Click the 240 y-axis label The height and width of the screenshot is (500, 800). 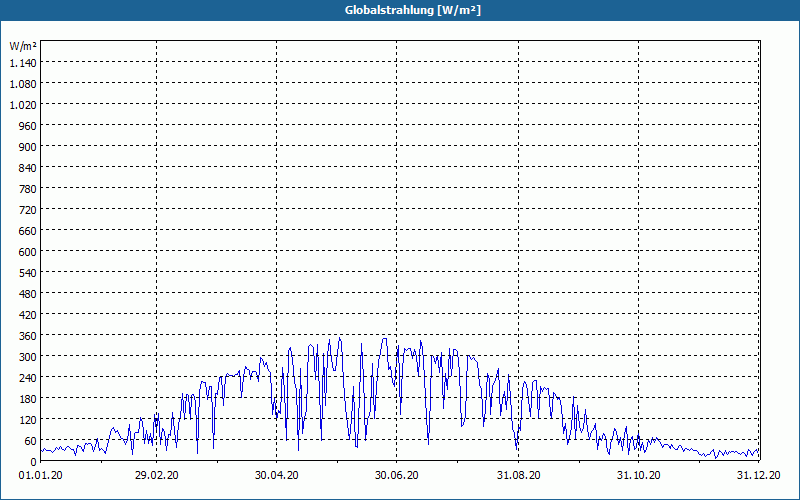tap(29, 378)
